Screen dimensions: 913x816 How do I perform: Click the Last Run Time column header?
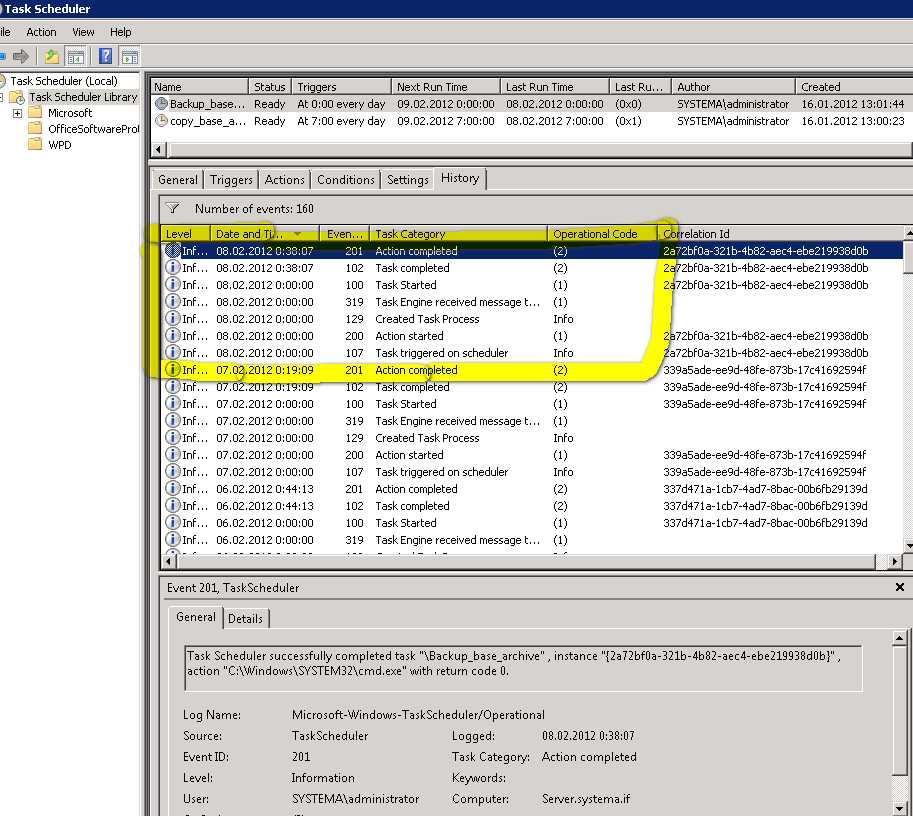[554, 87]
